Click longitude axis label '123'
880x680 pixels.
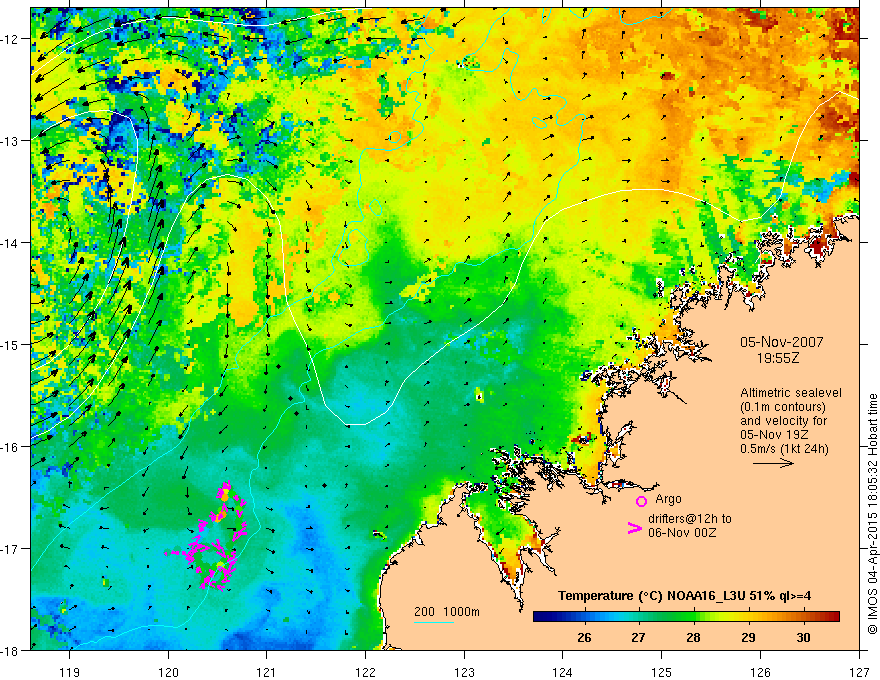464,672
